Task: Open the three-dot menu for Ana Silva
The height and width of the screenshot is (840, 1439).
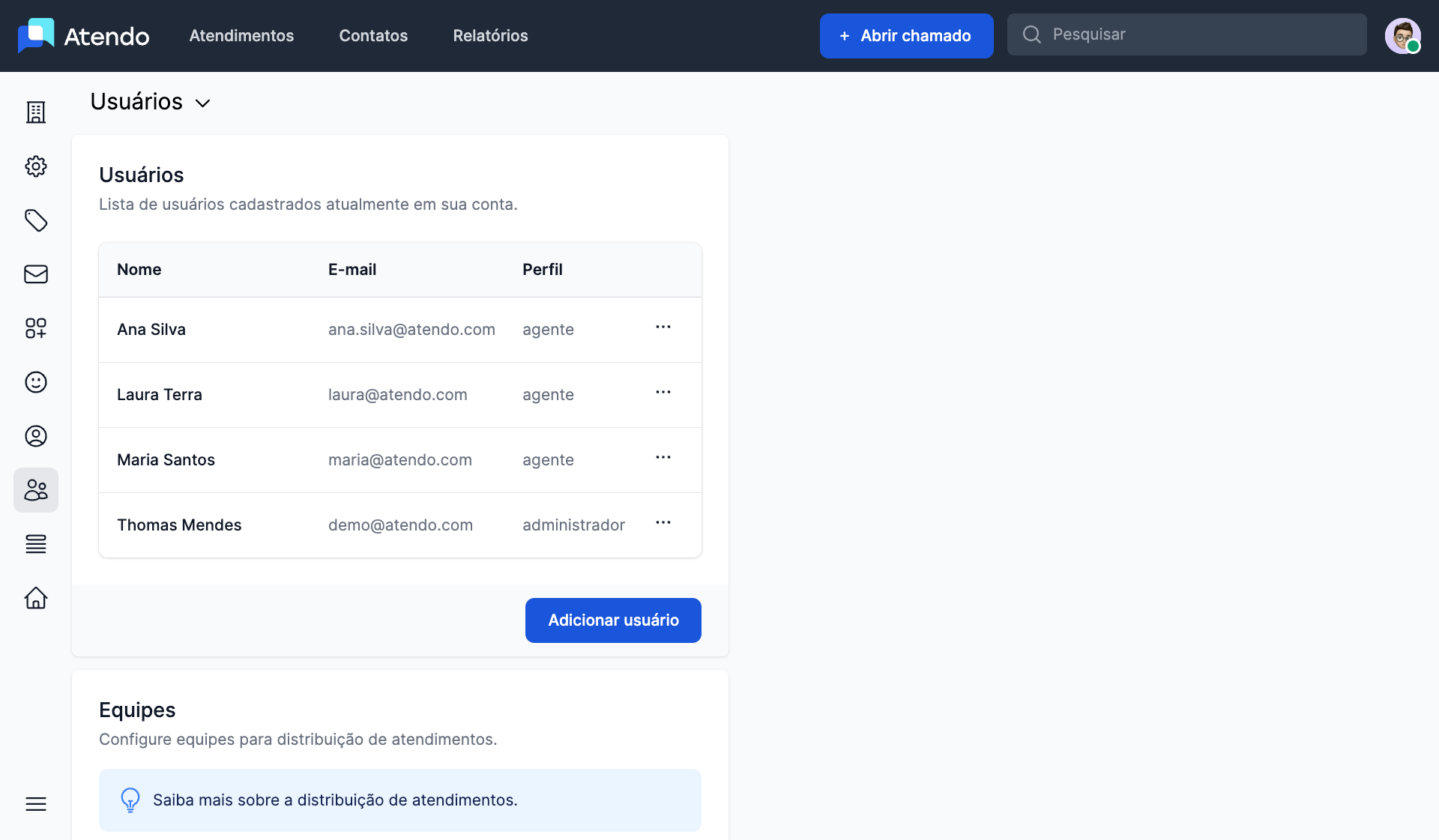Action: point(663,327)
